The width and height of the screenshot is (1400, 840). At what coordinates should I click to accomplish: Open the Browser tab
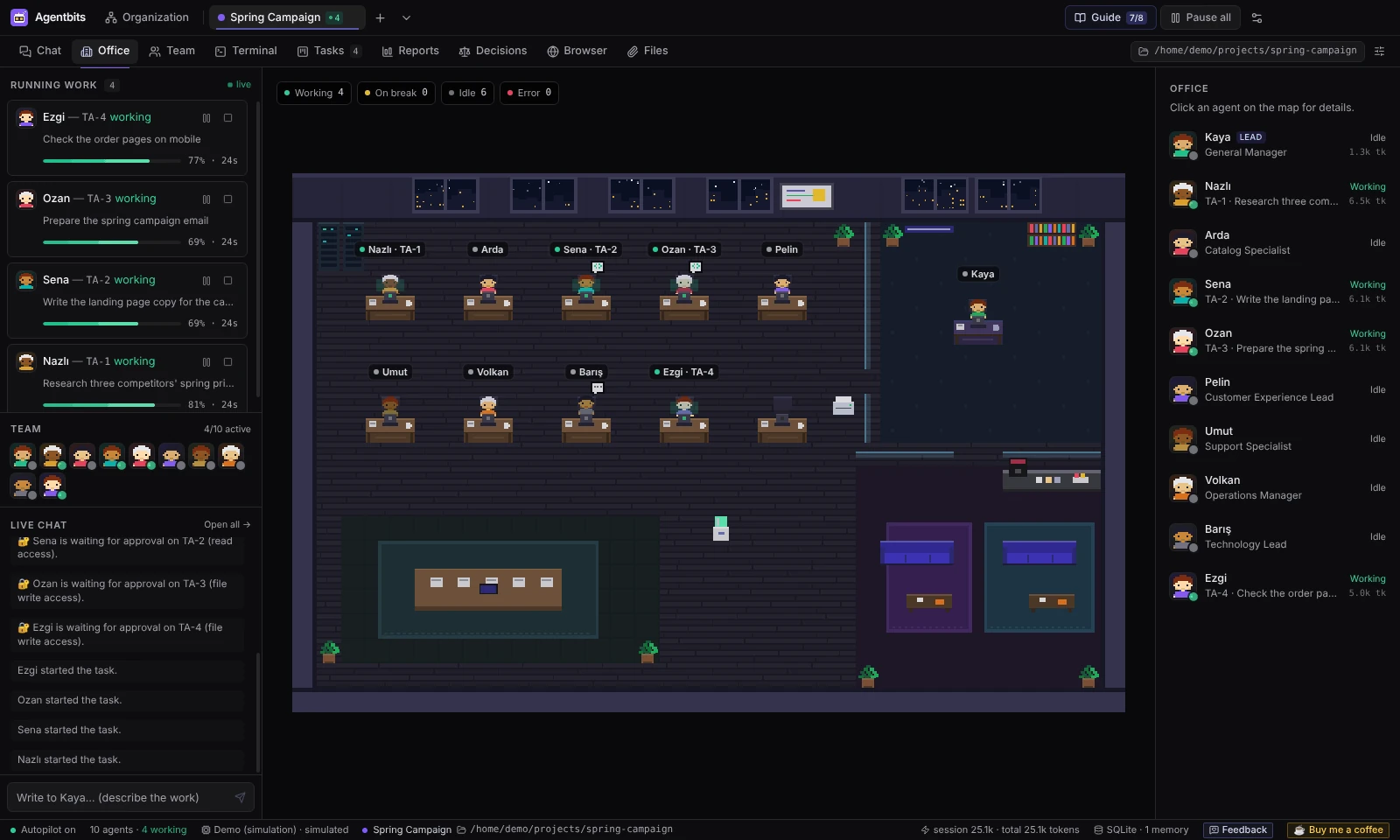tap(577, 51)
